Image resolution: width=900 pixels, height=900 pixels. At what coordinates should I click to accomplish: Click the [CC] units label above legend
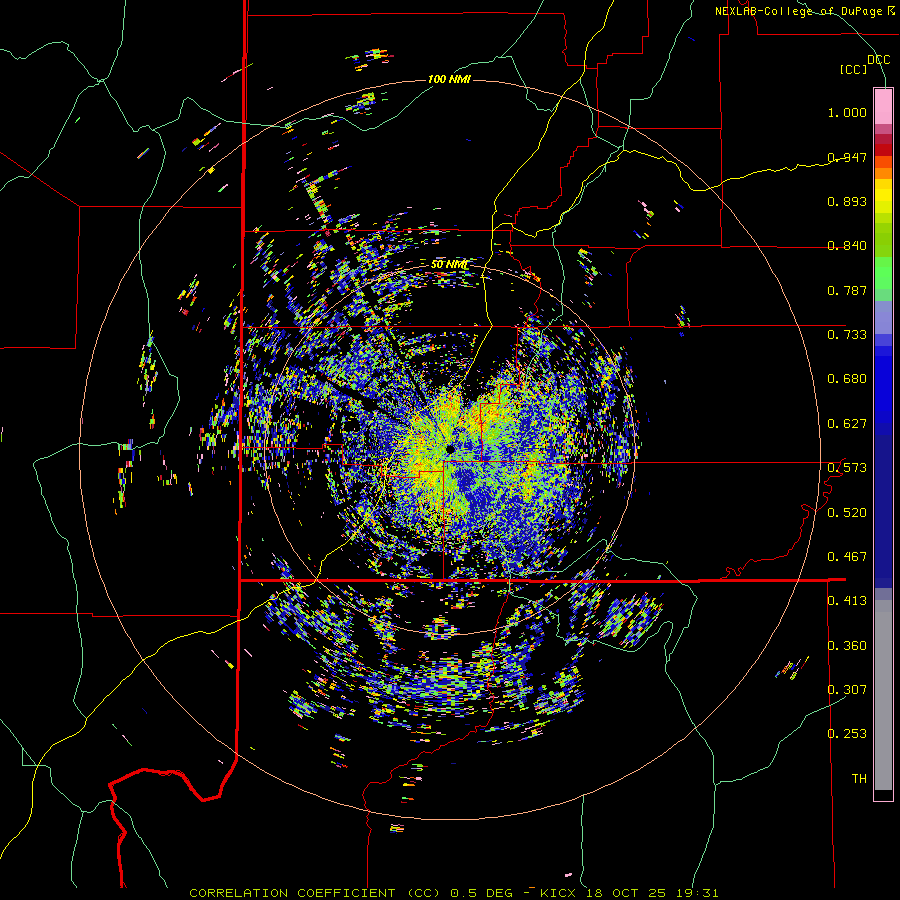pos(853,69)
